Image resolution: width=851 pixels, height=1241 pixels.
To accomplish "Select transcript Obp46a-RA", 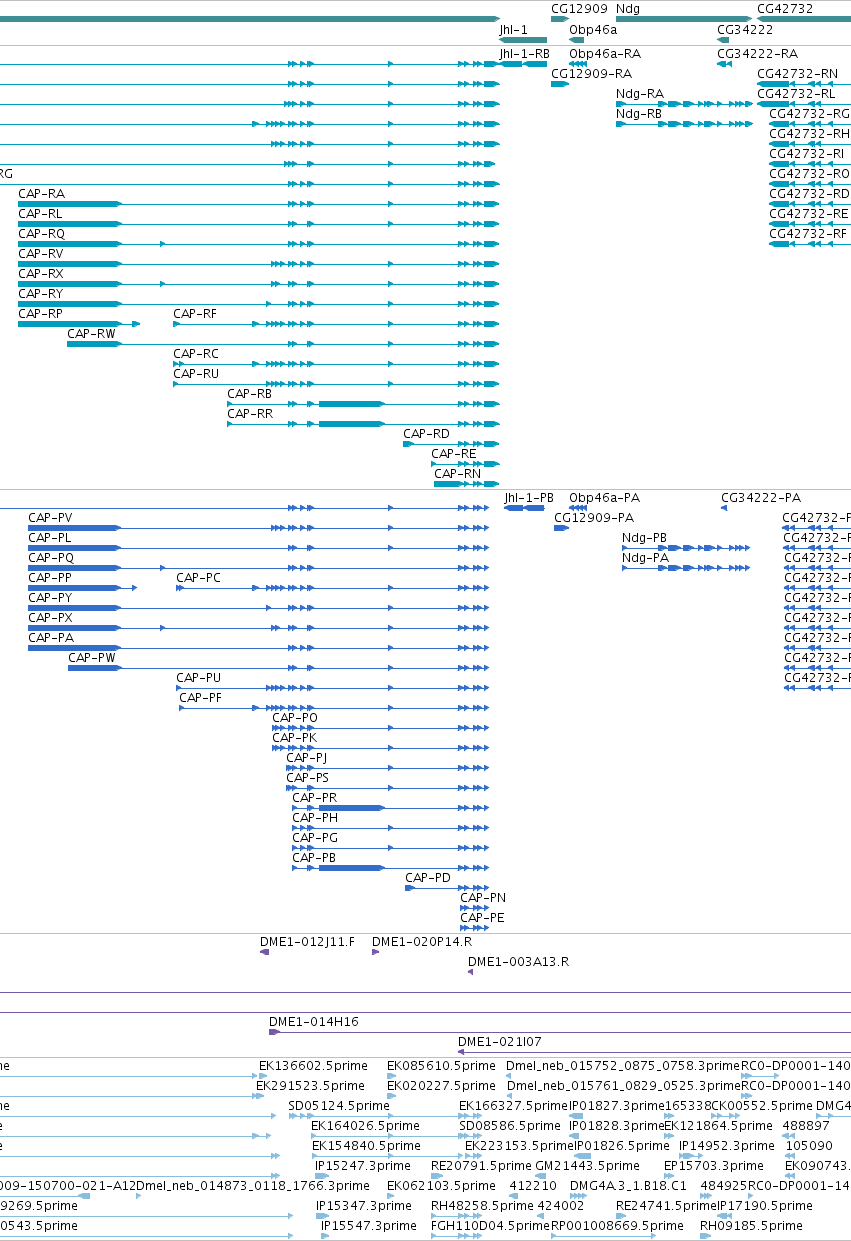I will tap(577, 64).
